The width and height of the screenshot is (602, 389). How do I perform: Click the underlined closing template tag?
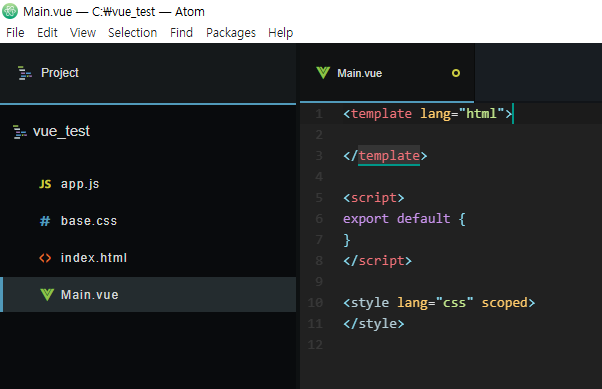(389, 156)
